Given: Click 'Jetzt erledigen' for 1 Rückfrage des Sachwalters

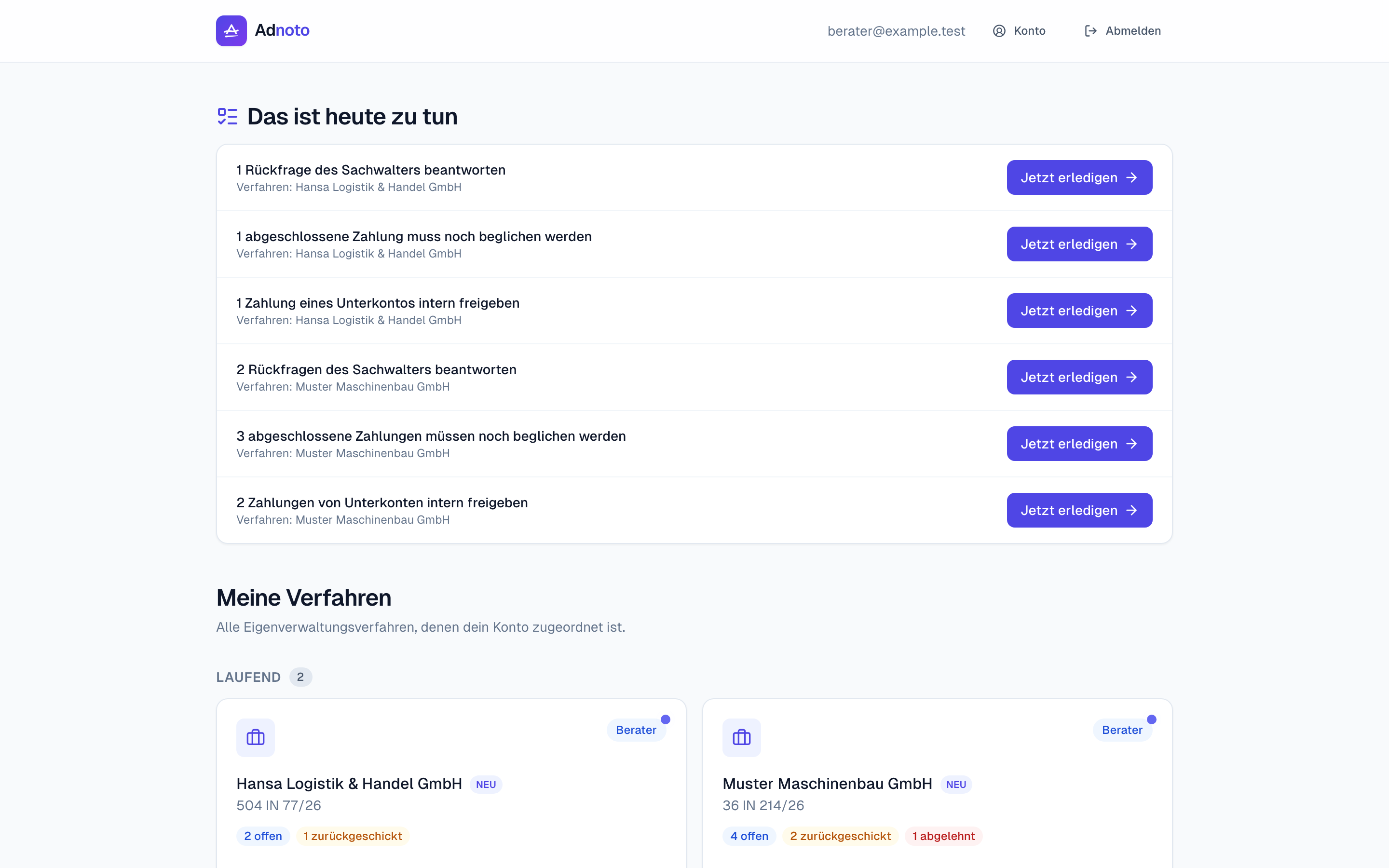Looking at the screenshot, I should pos(1079,177).
